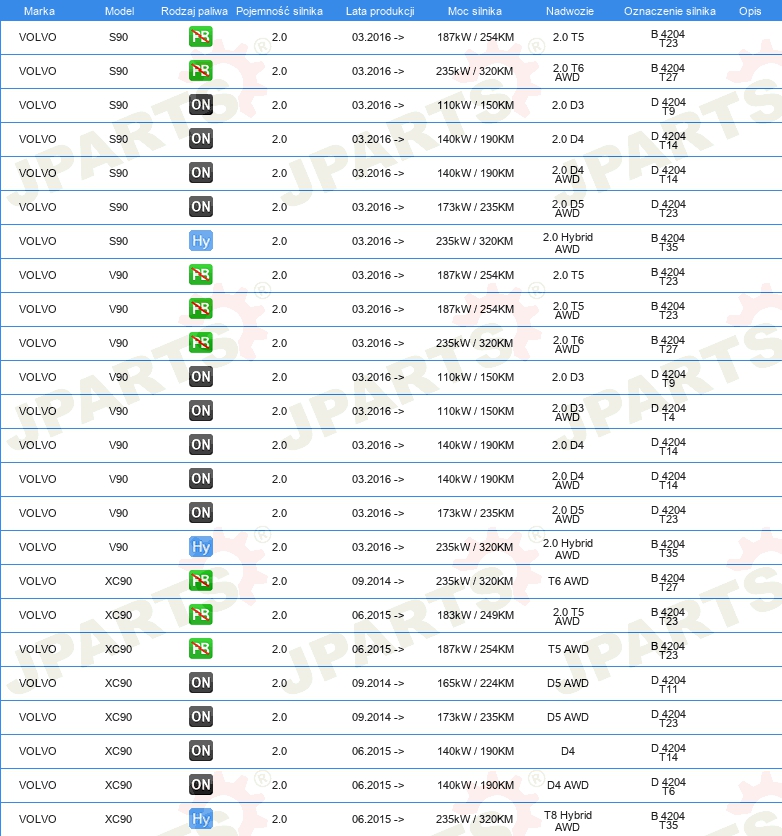Select diesel ON icon in S90 2.0 D4 AWD row

pyautogui.click(x=200, y=173)
